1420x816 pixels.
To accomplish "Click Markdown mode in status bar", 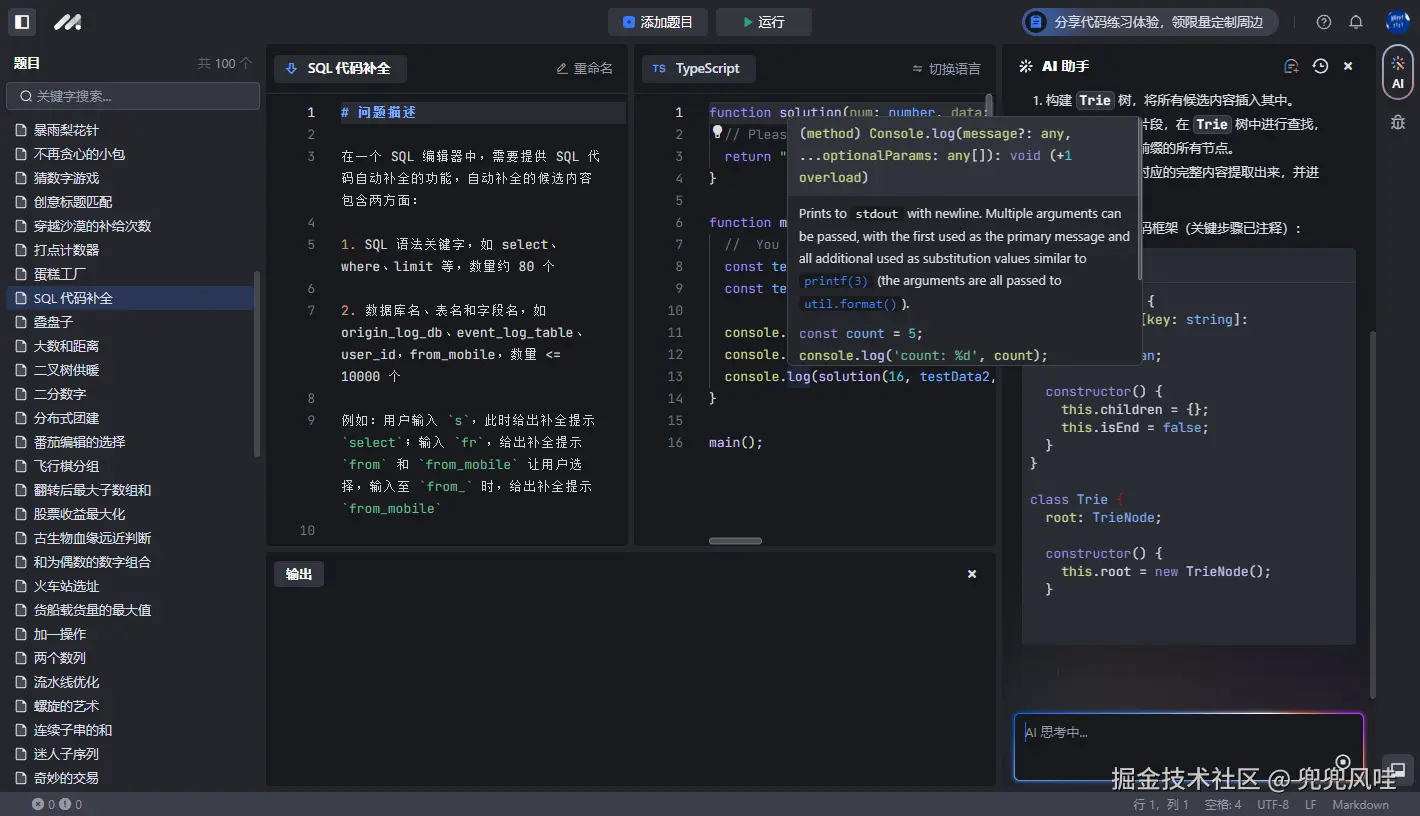I will coord(1360,803).
